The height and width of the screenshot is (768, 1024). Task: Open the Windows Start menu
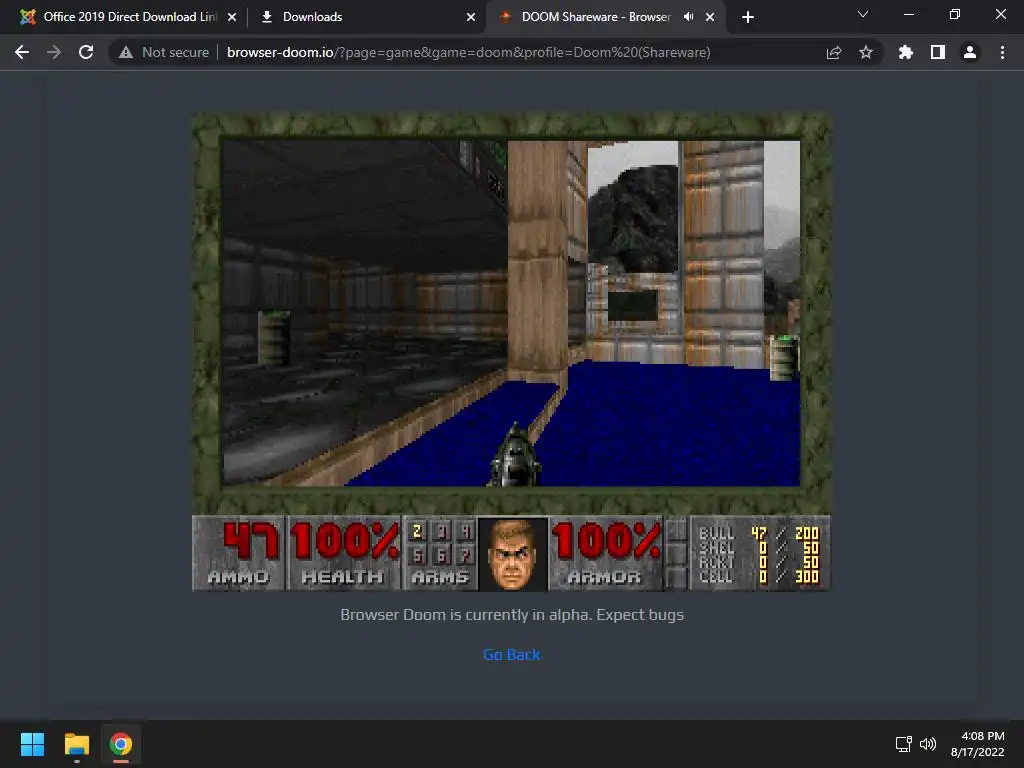(x=32, y=744)
